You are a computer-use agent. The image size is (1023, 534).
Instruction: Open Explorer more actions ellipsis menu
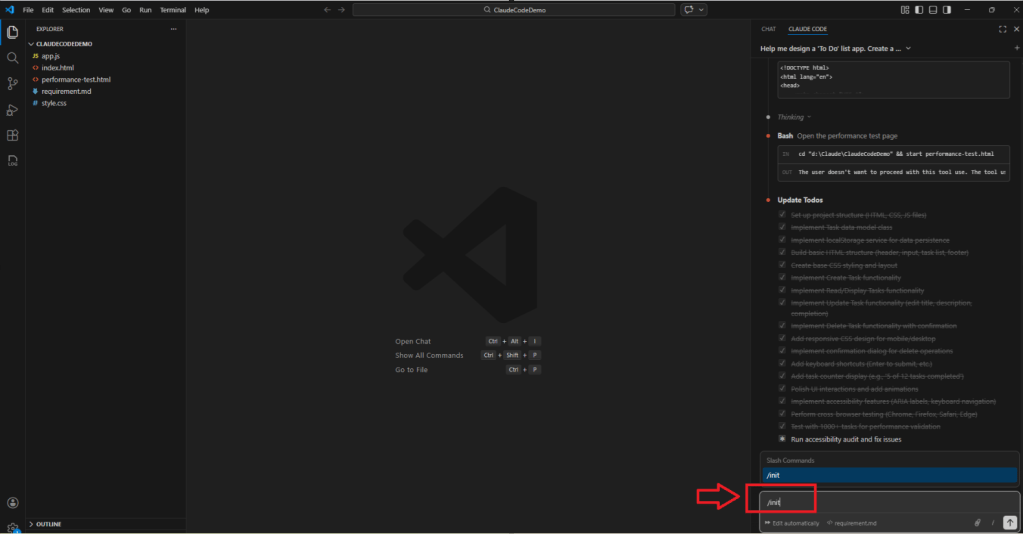tap(173, 29)
